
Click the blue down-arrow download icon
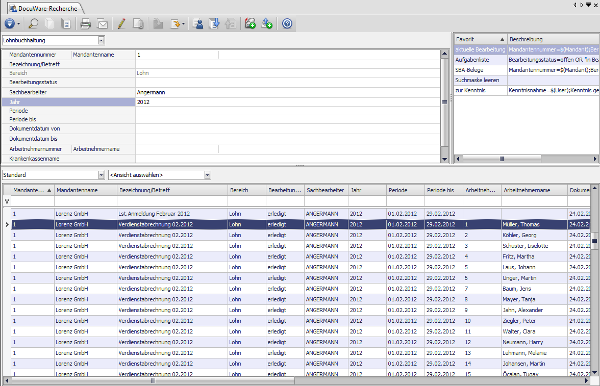pyautogui.click(x=214, y=24)
